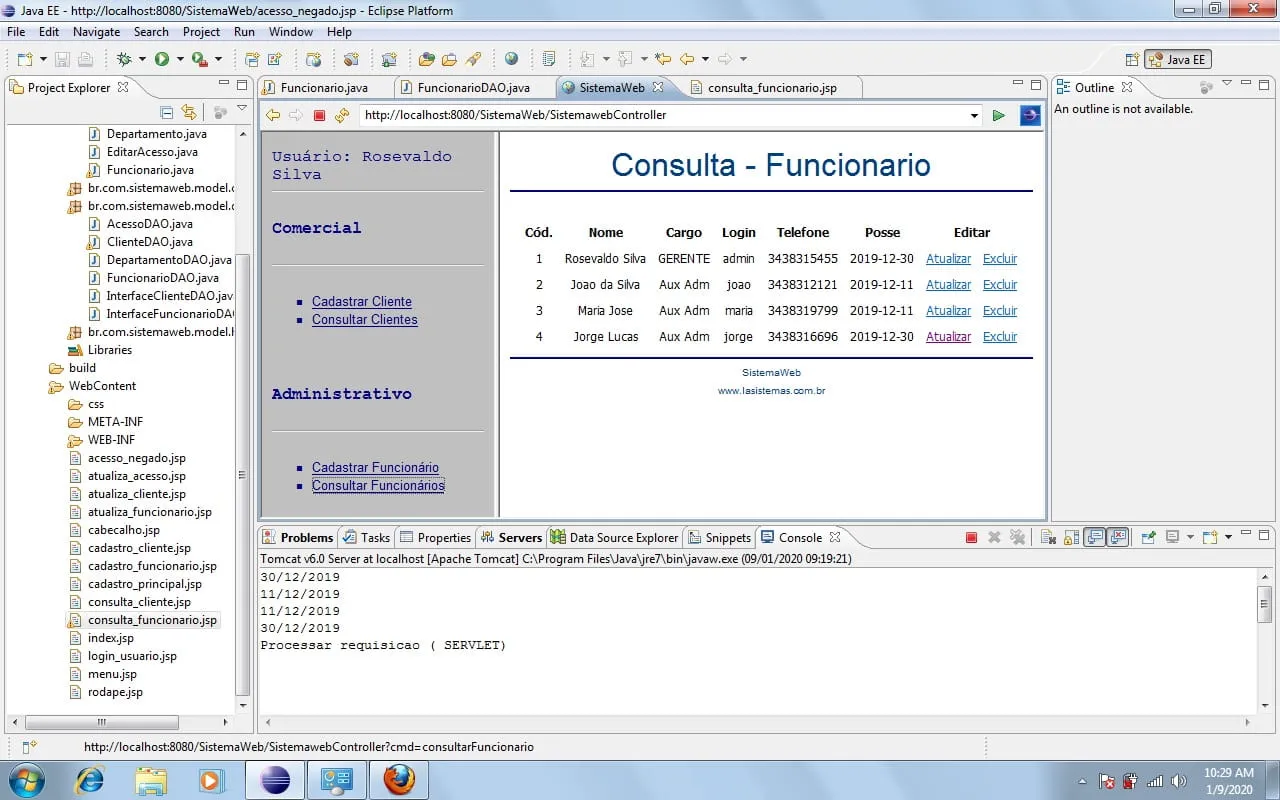
Task: Stop loading page with browser red square
Action: (320, 116)
